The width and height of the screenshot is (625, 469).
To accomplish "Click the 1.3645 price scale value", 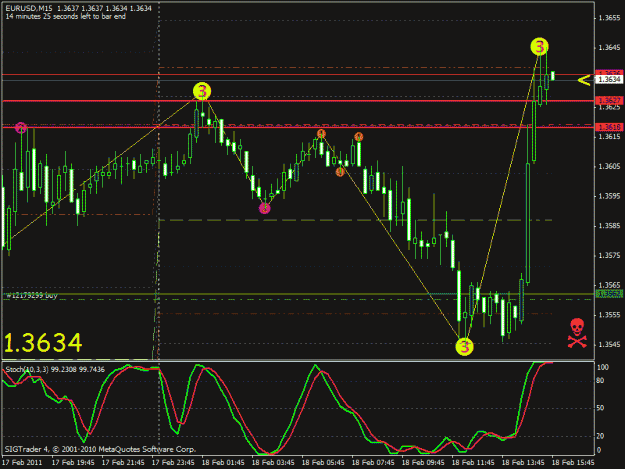I will (609, 48).
